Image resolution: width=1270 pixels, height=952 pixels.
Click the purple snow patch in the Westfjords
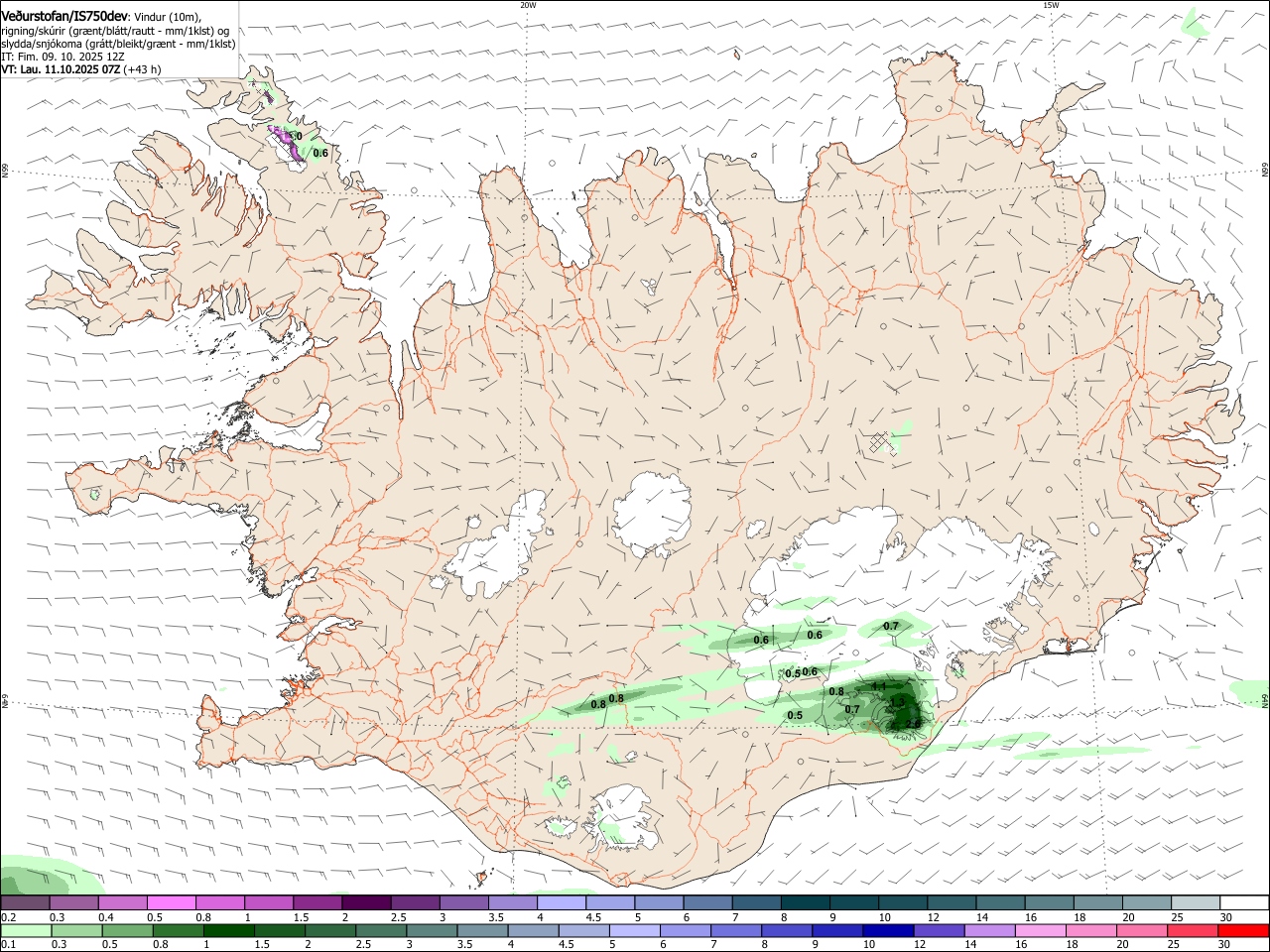287,144
